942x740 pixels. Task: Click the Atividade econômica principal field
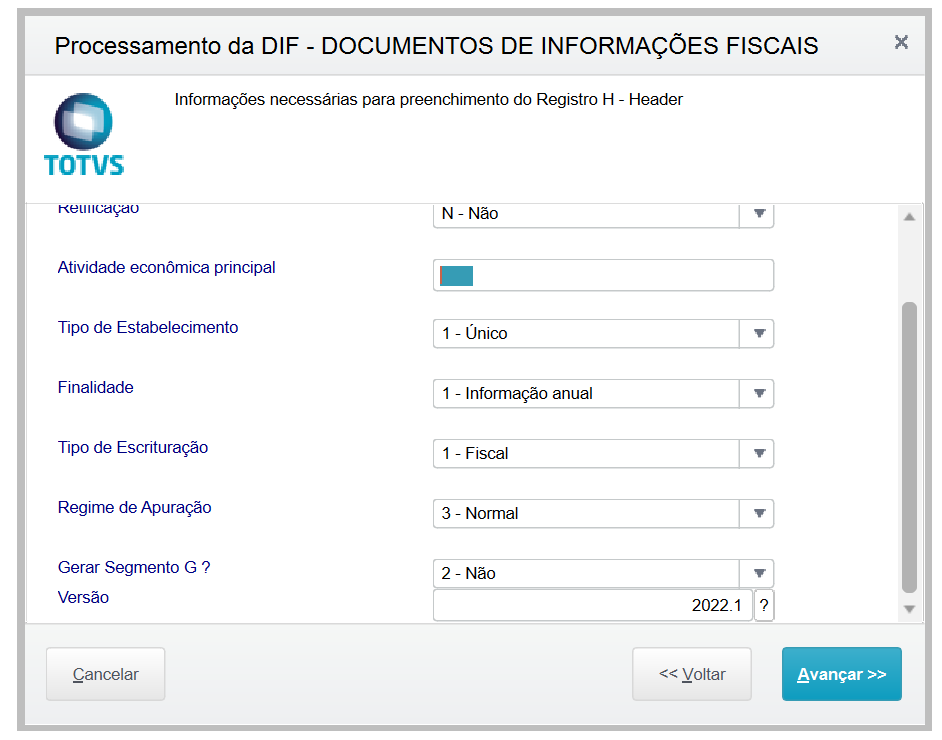coord(603,275)
